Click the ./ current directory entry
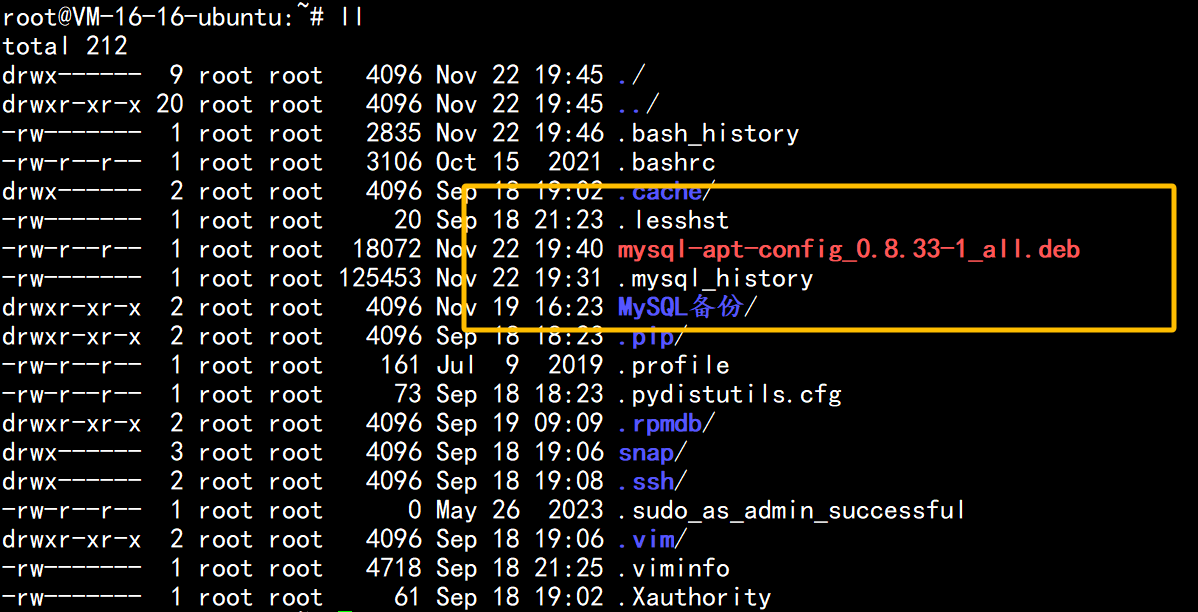 [632, 76]
